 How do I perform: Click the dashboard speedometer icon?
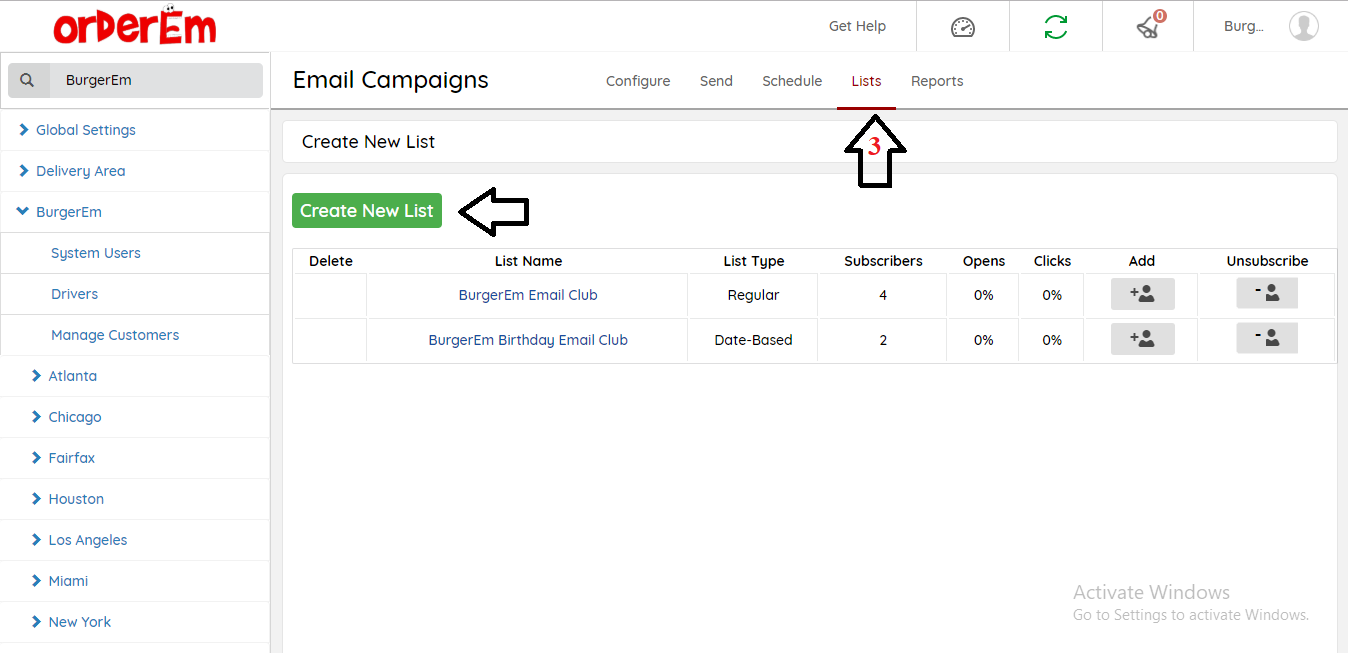[962, 27]
